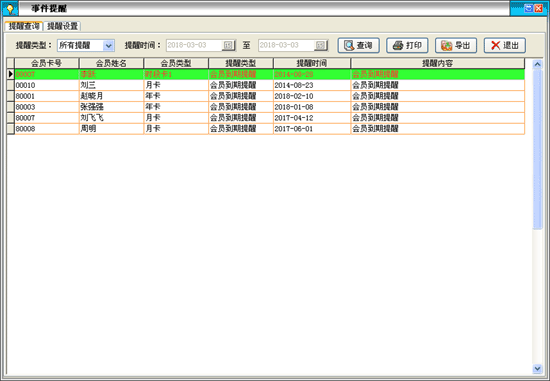Viewport: 550px width, 381px height.
Task: Click the printer Print (打印) button
Action: 407,45
